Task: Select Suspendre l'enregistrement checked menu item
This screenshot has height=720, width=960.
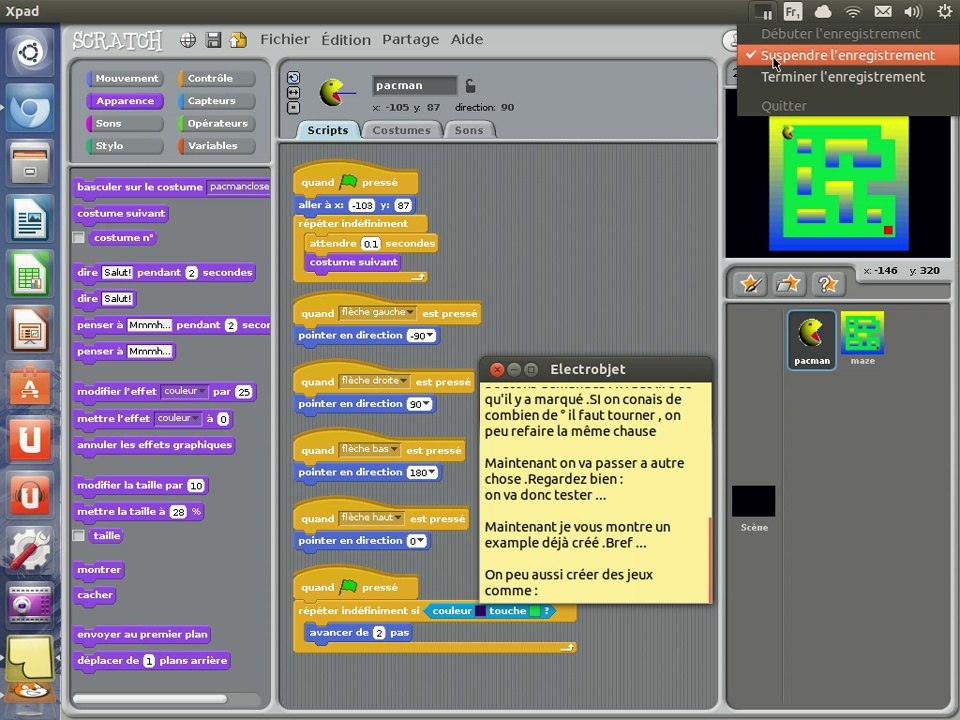Action: [x=847, y=55]
